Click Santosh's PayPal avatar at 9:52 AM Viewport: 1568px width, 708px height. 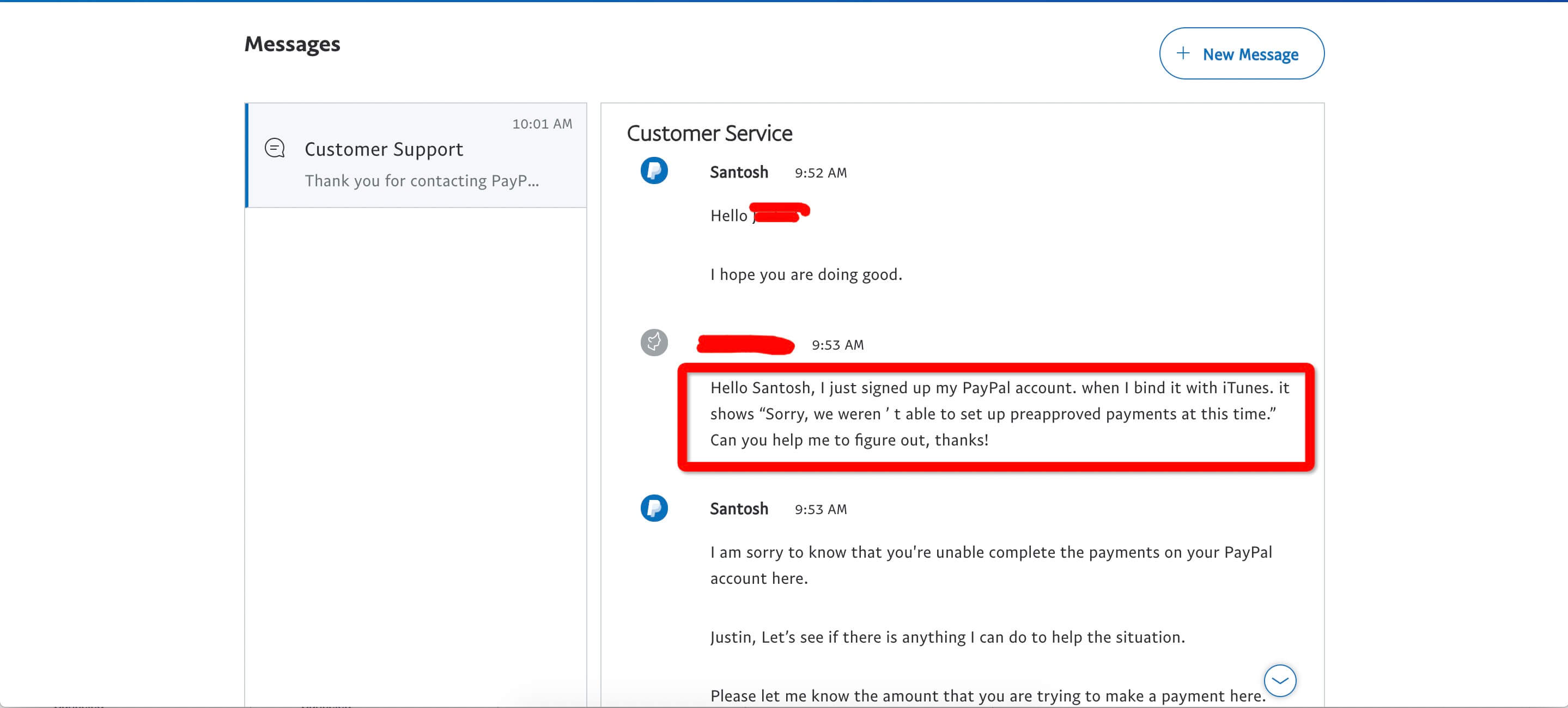pyautogui.click(x=654, y=171)
